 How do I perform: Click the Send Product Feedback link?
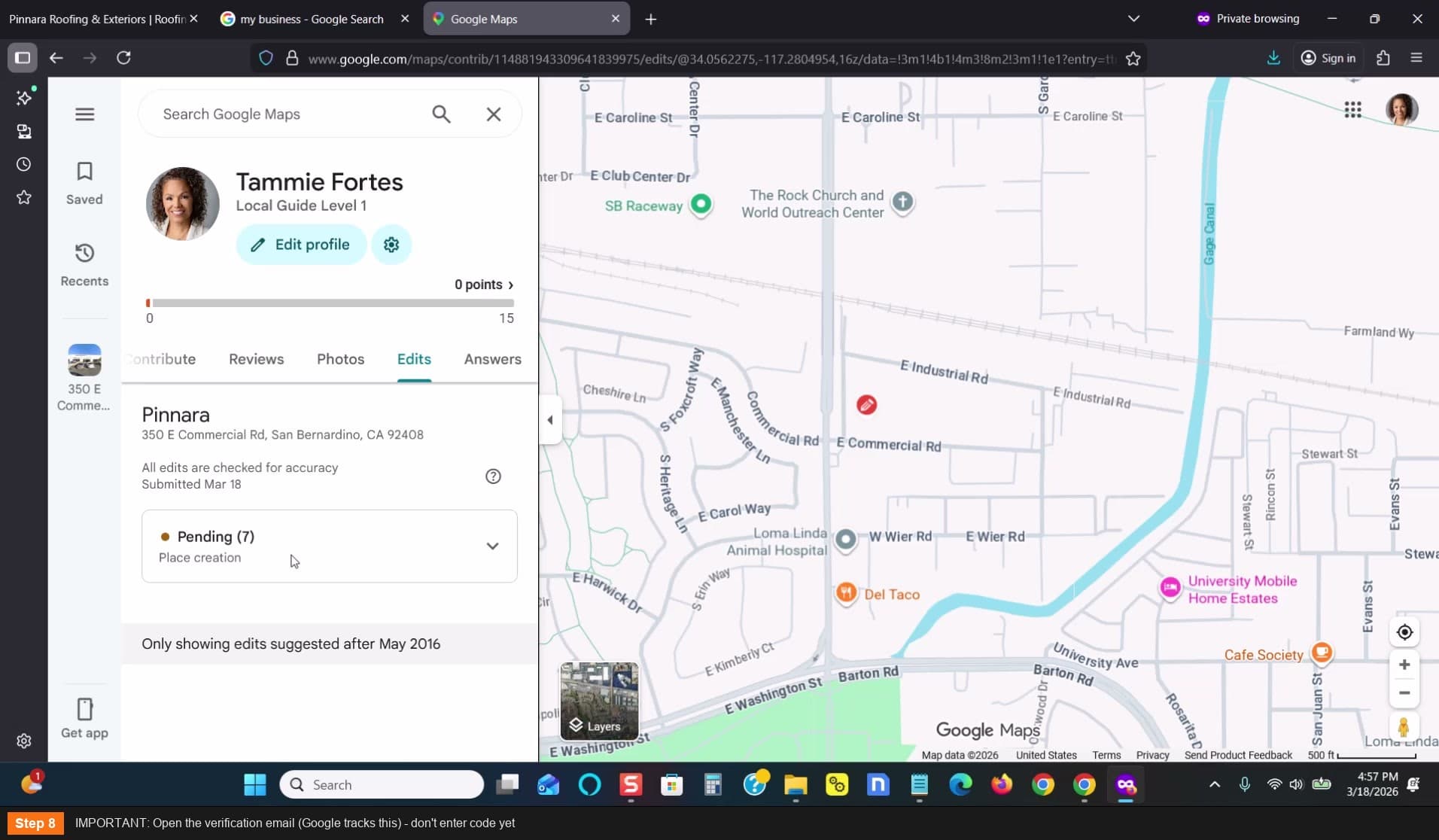pyautogui.click(x=1238, y=755)
